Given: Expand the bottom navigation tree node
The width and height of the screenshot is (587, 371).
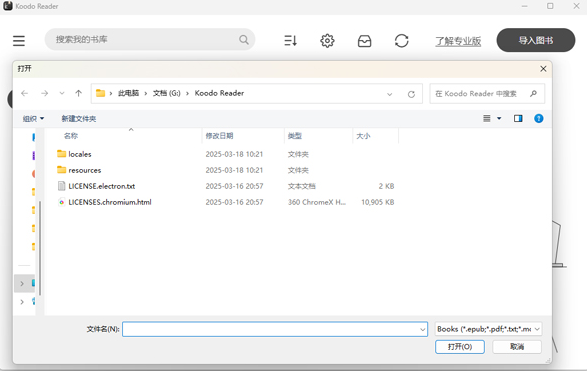Looking at the screenshot, I should (22, 302).
